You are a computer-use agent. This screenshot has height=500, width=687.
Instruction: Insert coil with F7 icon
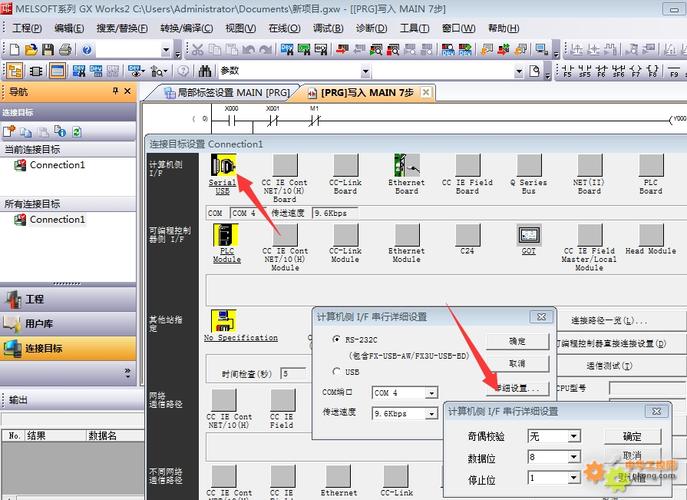pyautogui.click(x=636, y=71)
